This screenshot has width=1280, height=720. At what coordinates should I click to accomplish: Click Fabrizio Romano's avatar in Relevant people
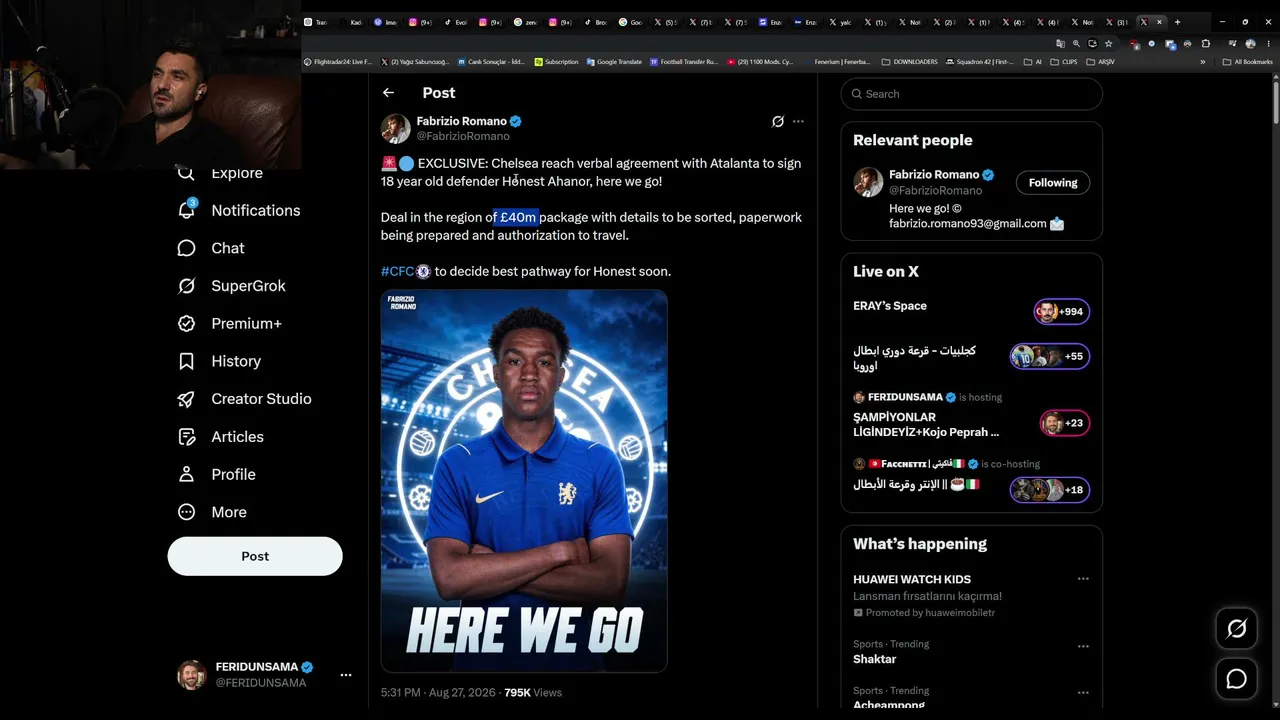(868, 182)
